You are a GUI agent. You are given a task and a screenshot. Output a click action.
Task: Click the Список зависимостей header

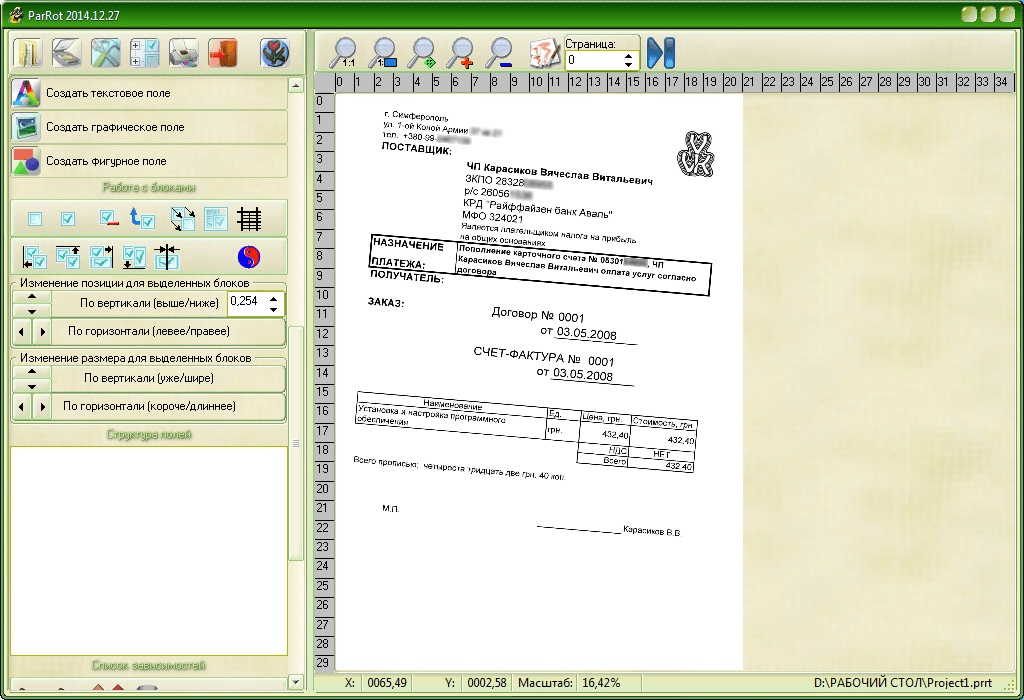point(148,665)
